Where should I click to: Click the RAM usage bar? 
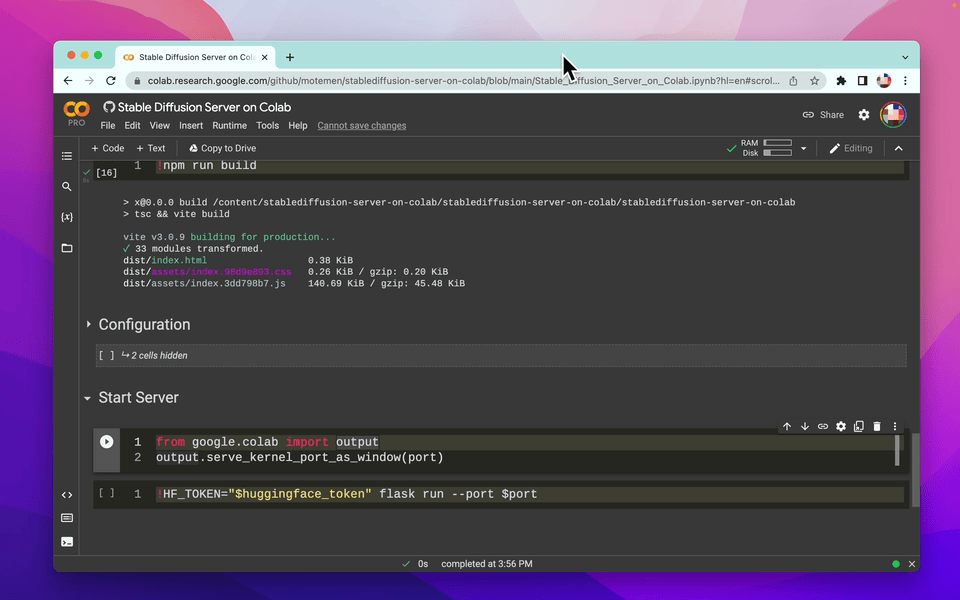pyautogui.click(x=778, y=143)
